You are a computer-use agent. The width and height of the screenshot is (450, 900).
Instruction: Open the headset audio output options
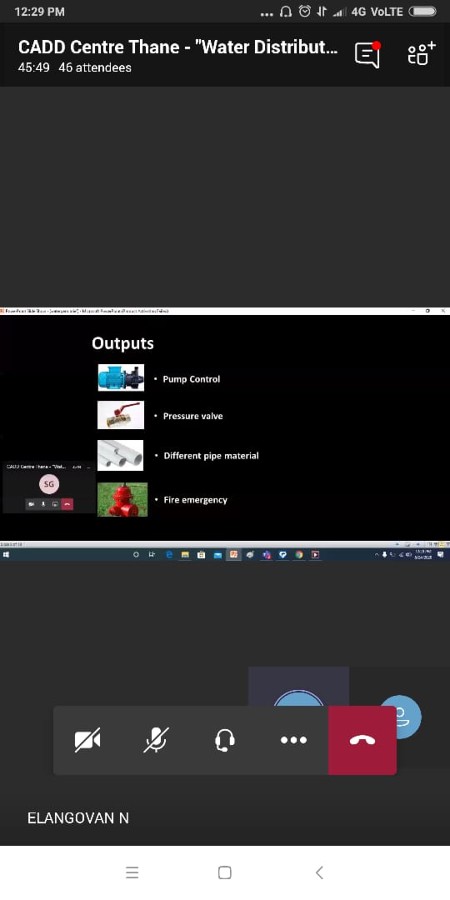(224, 740)
